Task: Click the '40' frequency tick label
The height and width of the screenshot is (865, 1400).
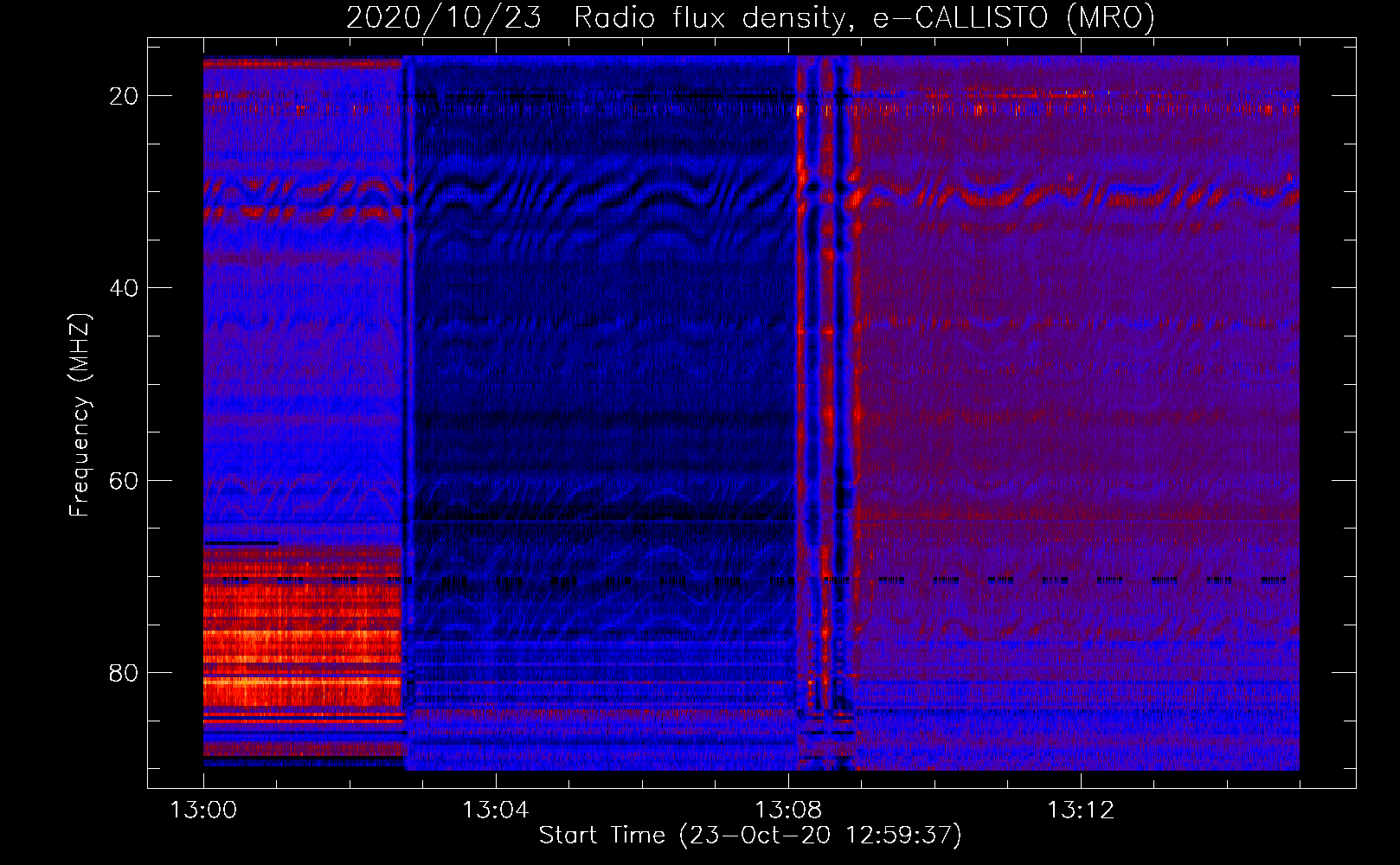Action: 124,288
